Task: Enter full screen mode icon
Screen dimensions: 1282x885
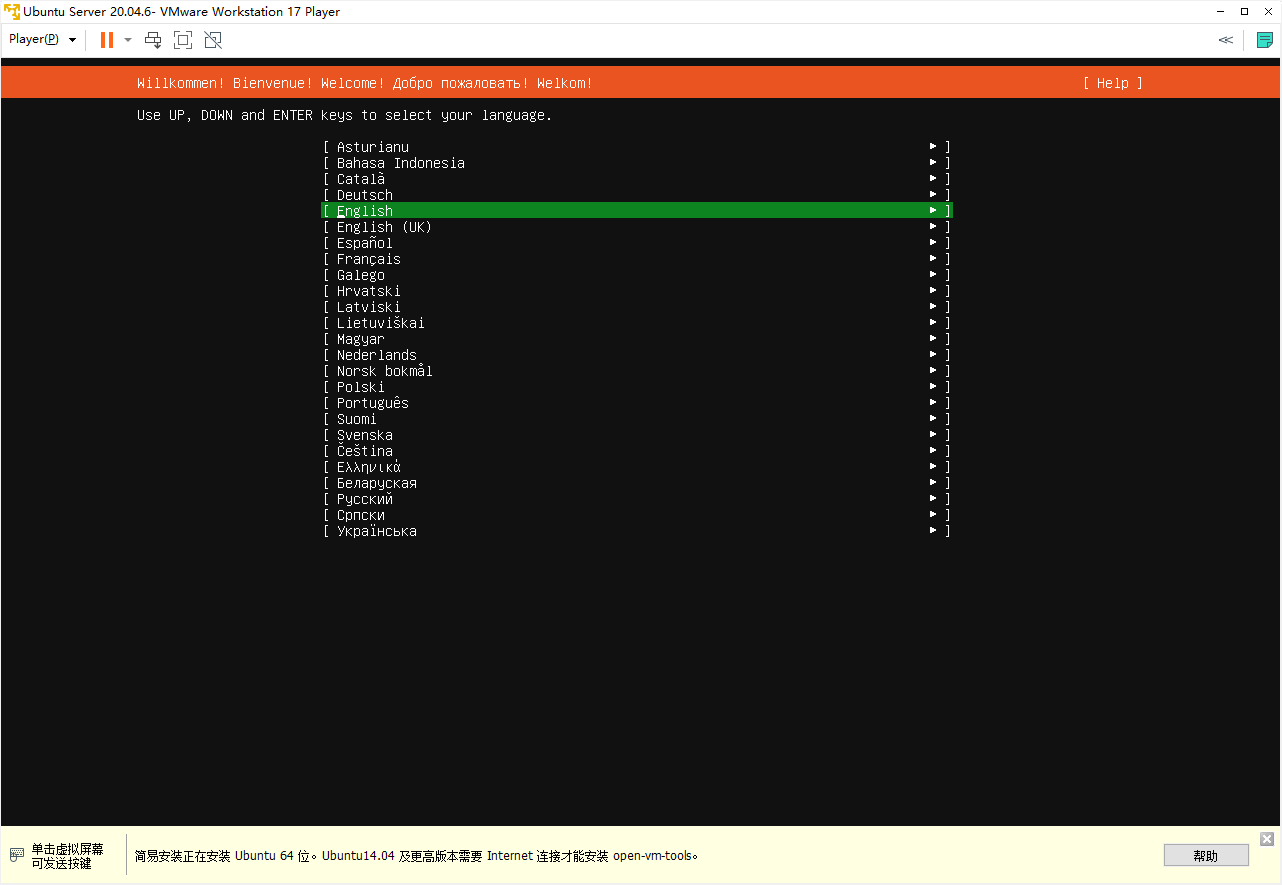Action: click(x=183, y=40)
